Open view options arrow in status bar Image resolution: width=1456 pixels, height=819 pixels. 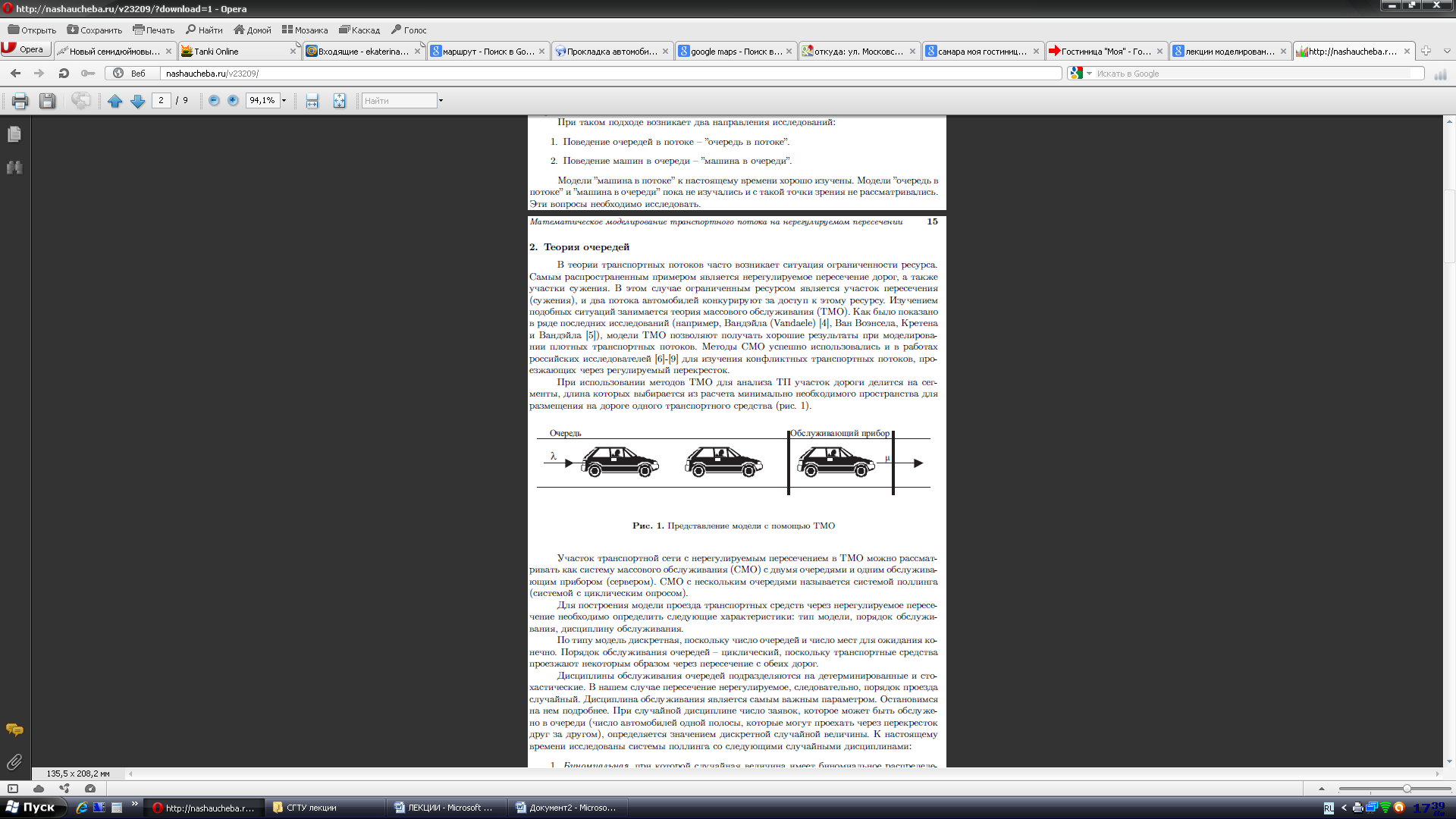pyautogui.click(x=1322, y=789)
